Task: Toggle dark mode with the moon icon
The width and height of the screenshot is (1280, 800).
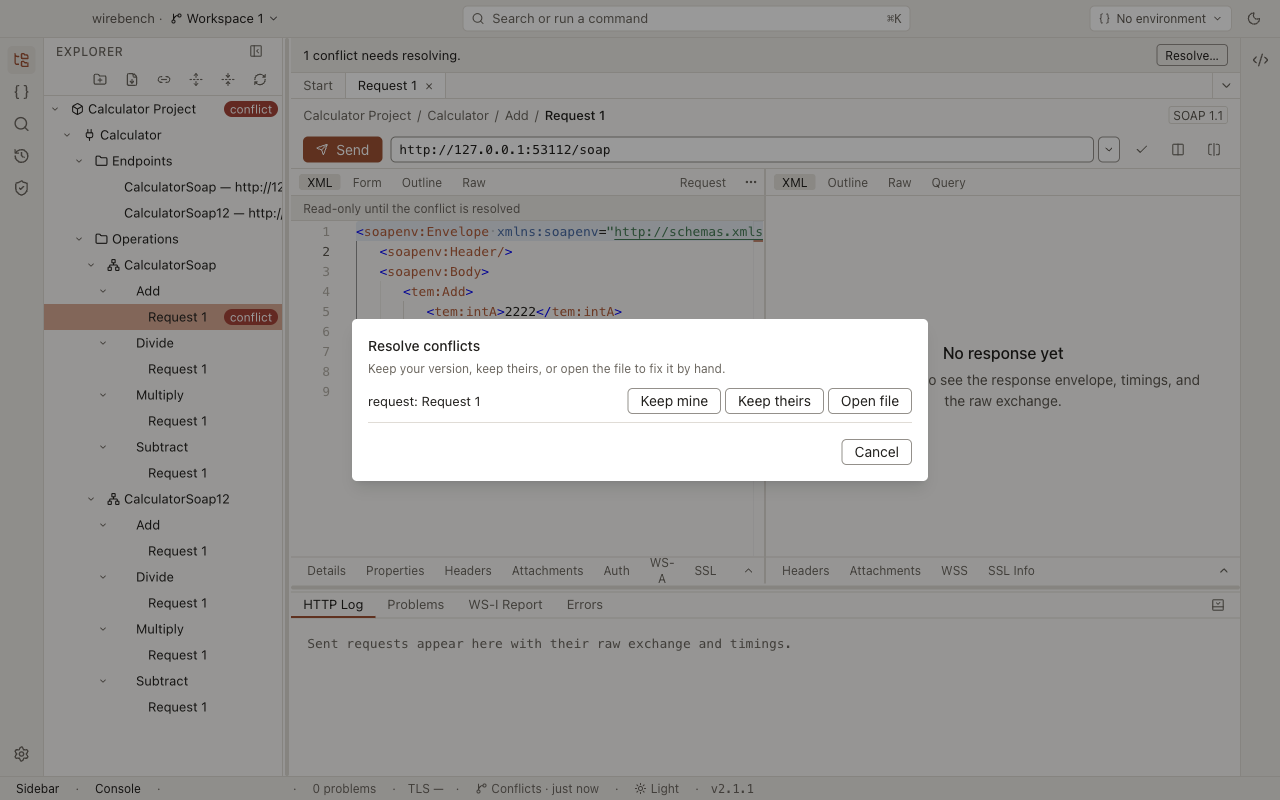Action: point(1254,18)
